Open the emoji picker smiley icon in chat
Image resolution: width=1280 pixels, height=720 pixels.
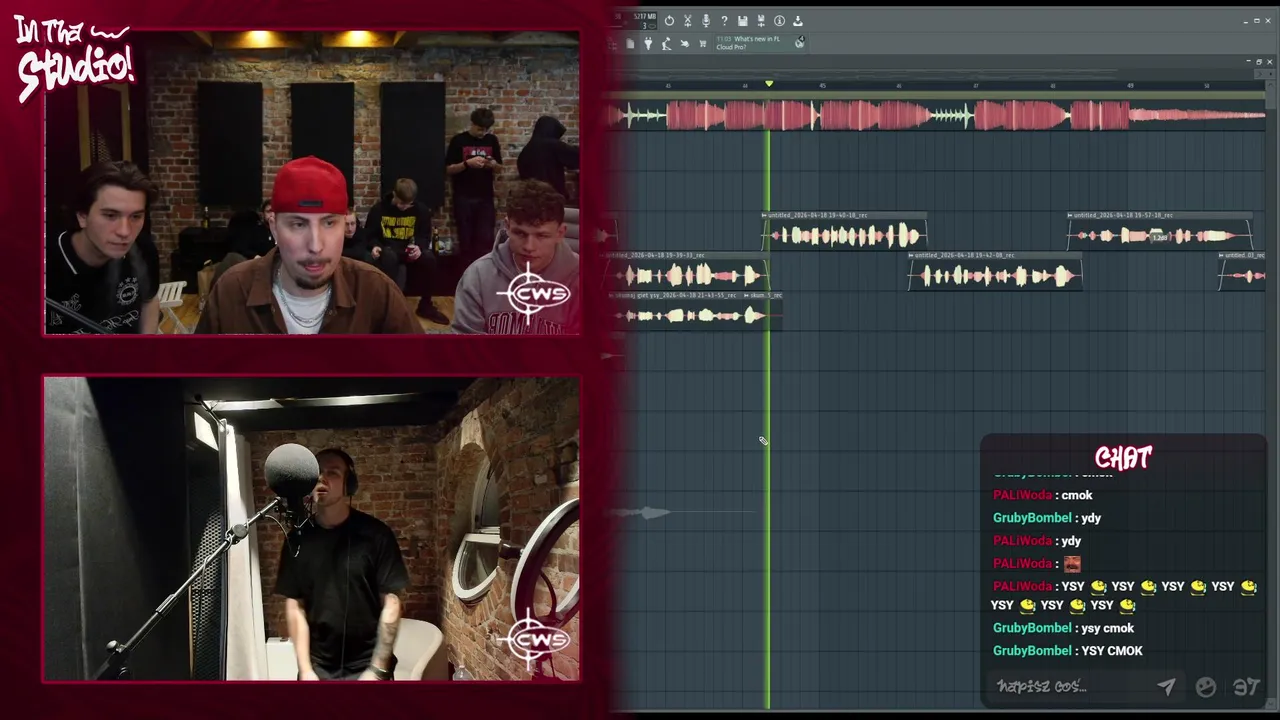pyautogui.click(x=1206, y=687)
